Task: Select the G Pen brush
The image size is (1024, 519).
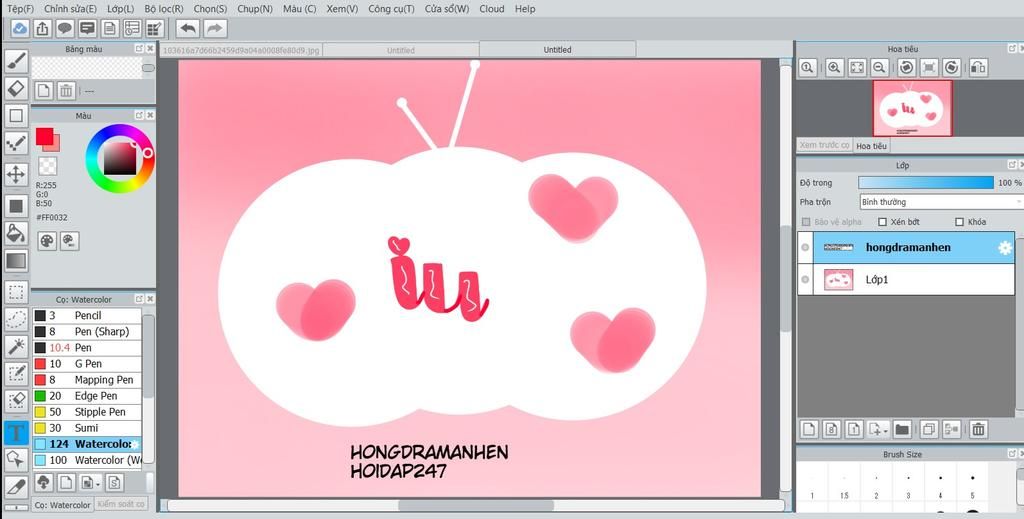Action: coord(88,364)
